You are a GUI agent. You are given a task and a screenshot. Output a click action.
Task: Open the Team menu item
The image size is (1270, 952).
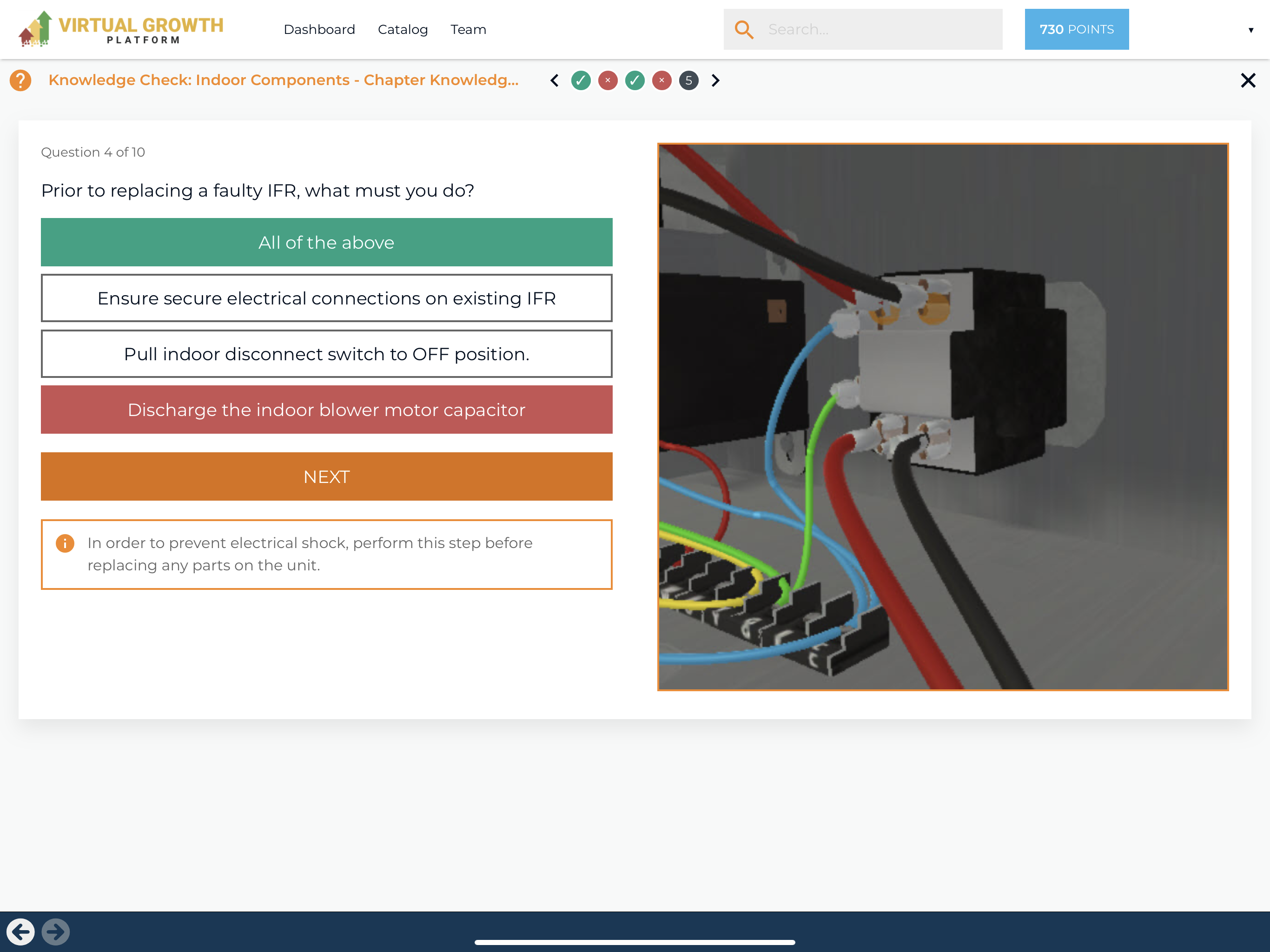click(x=468, y=29)
